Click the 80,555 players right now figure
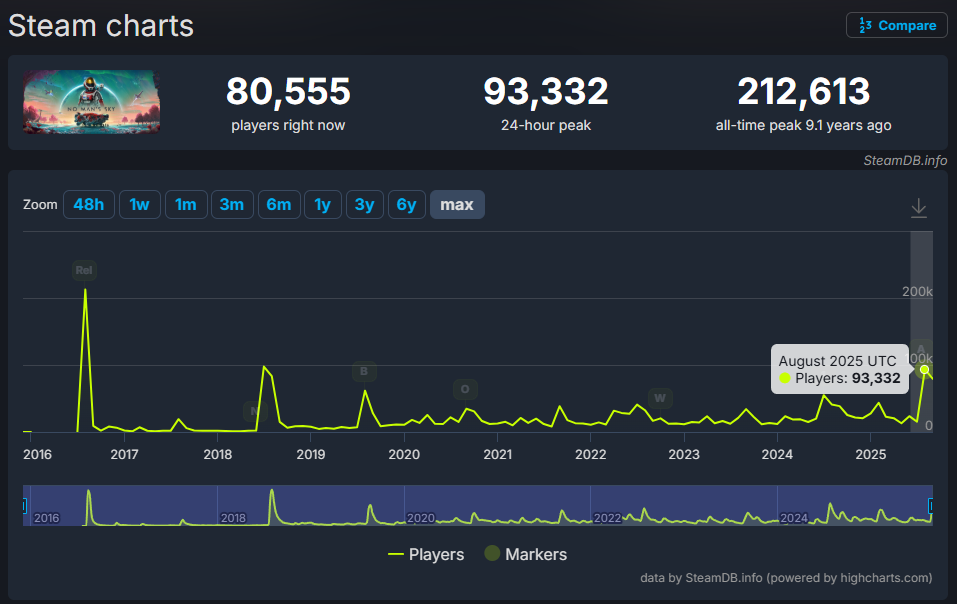Image resolution: width=957 pixels, height=604 pixels. point(288,92)
